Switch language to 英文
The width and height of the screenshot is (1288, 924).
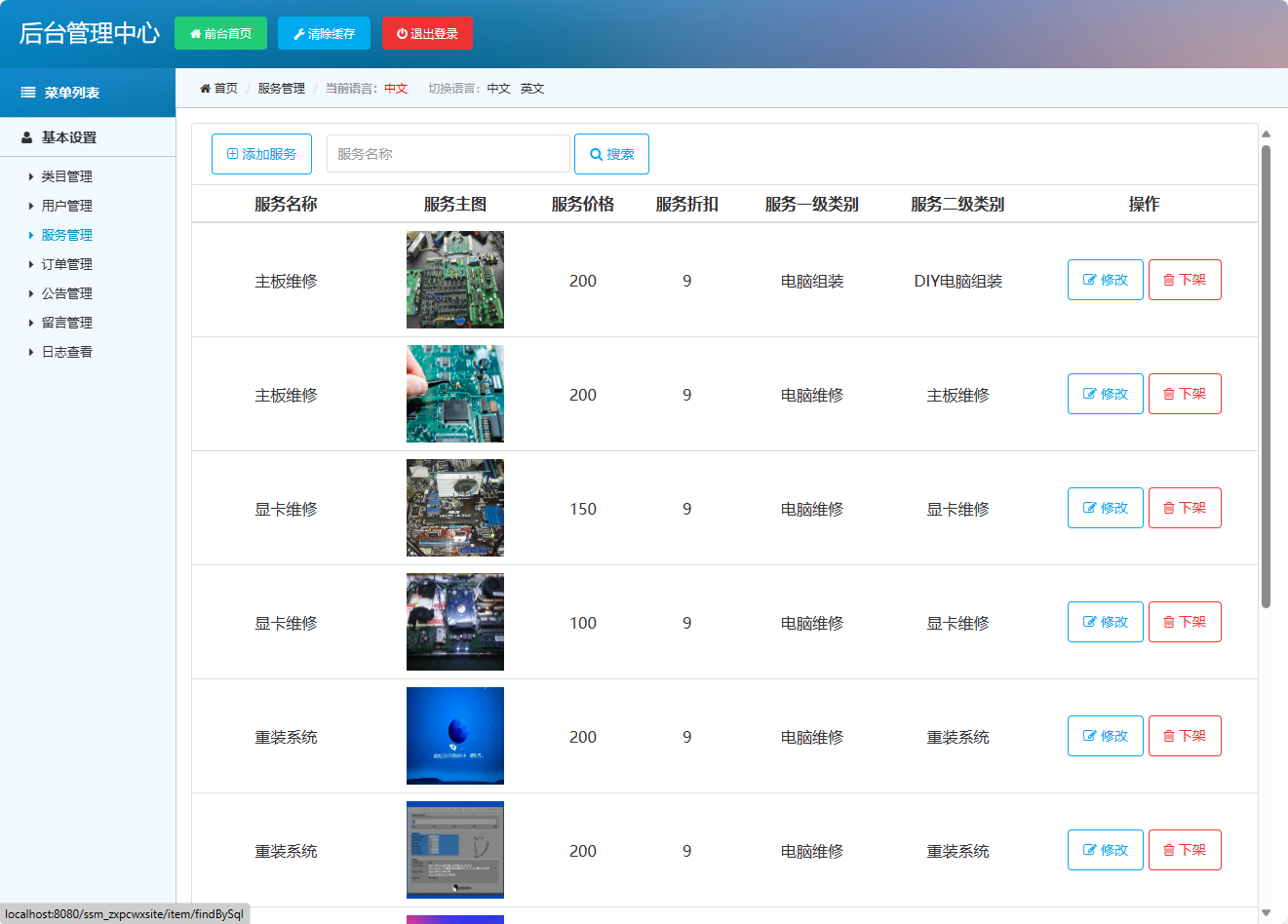[532, 88]
